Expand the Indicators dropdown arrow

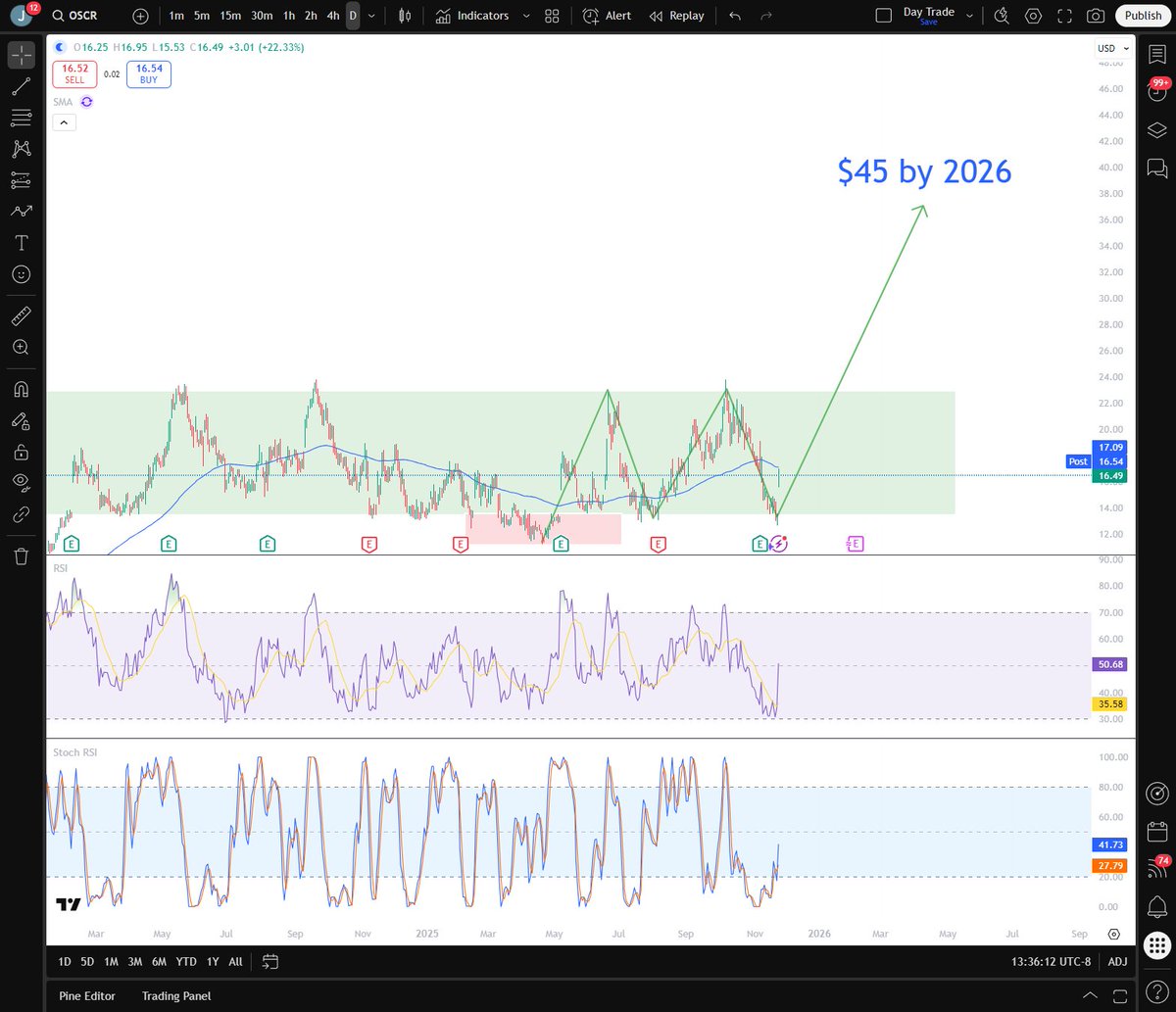[x=526, y=16]
